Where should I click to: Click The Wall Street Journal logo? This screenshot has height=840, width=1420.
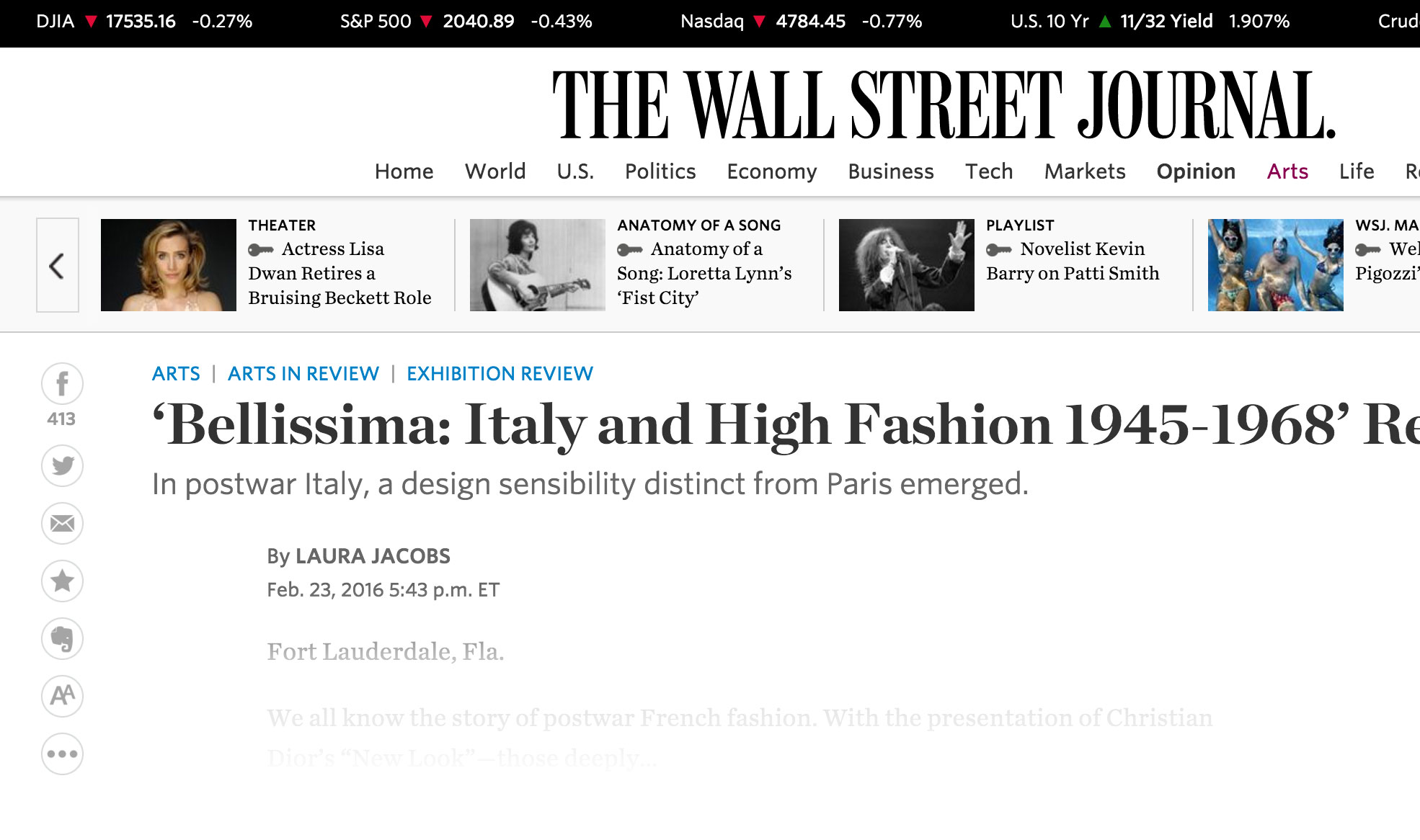pyautogui.click(x=944, y=104)
